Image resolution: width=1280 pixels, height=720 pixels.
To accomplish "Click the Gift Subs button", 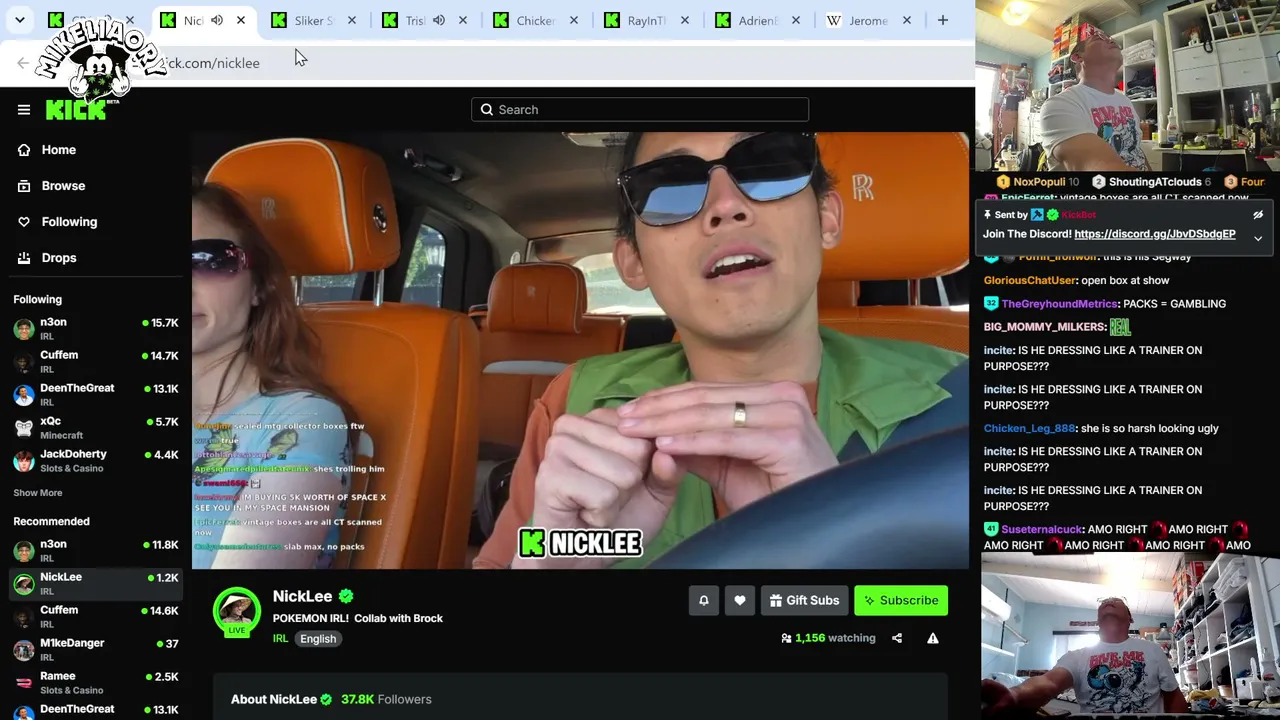I will [805, 600].
